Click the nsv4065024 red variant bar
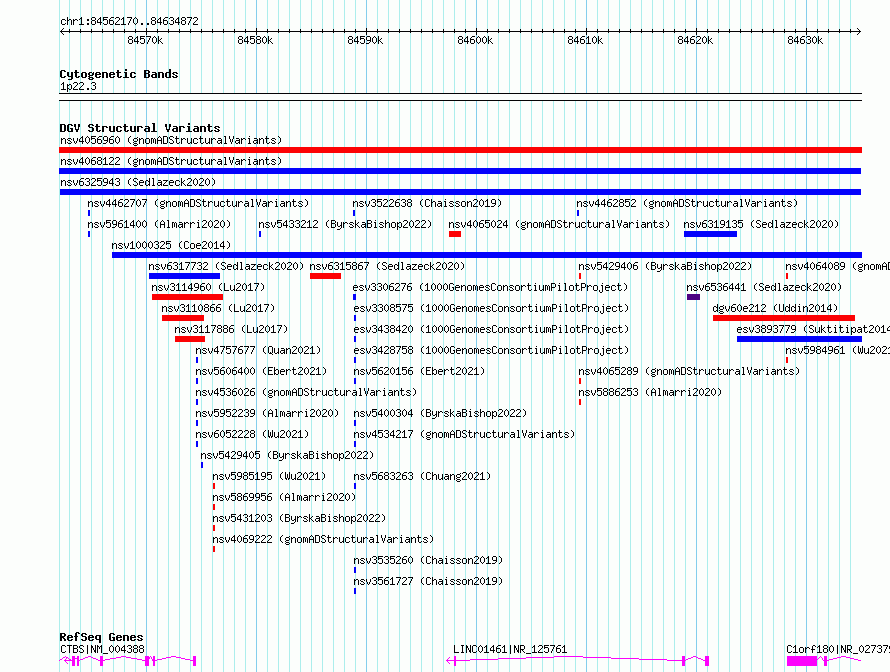The image size is (890, 672). tap(455, 234)
